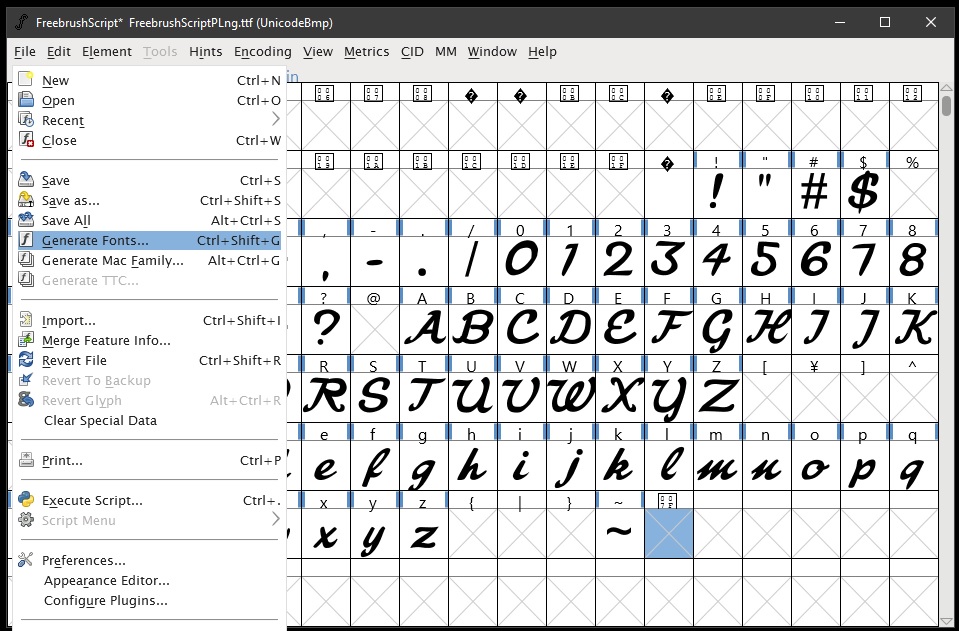Click the Print icon in the File menu

coord(26,460)
